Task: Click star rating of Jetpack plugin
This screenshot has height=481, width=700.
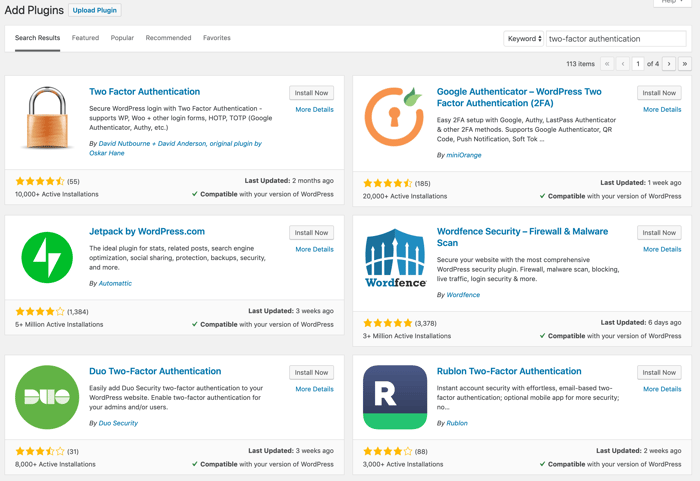Action: [x=40, y=311]
